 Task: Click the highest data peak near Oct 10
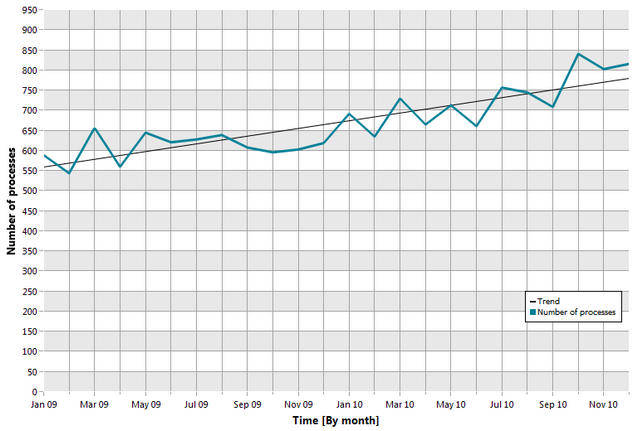point(578,54)
